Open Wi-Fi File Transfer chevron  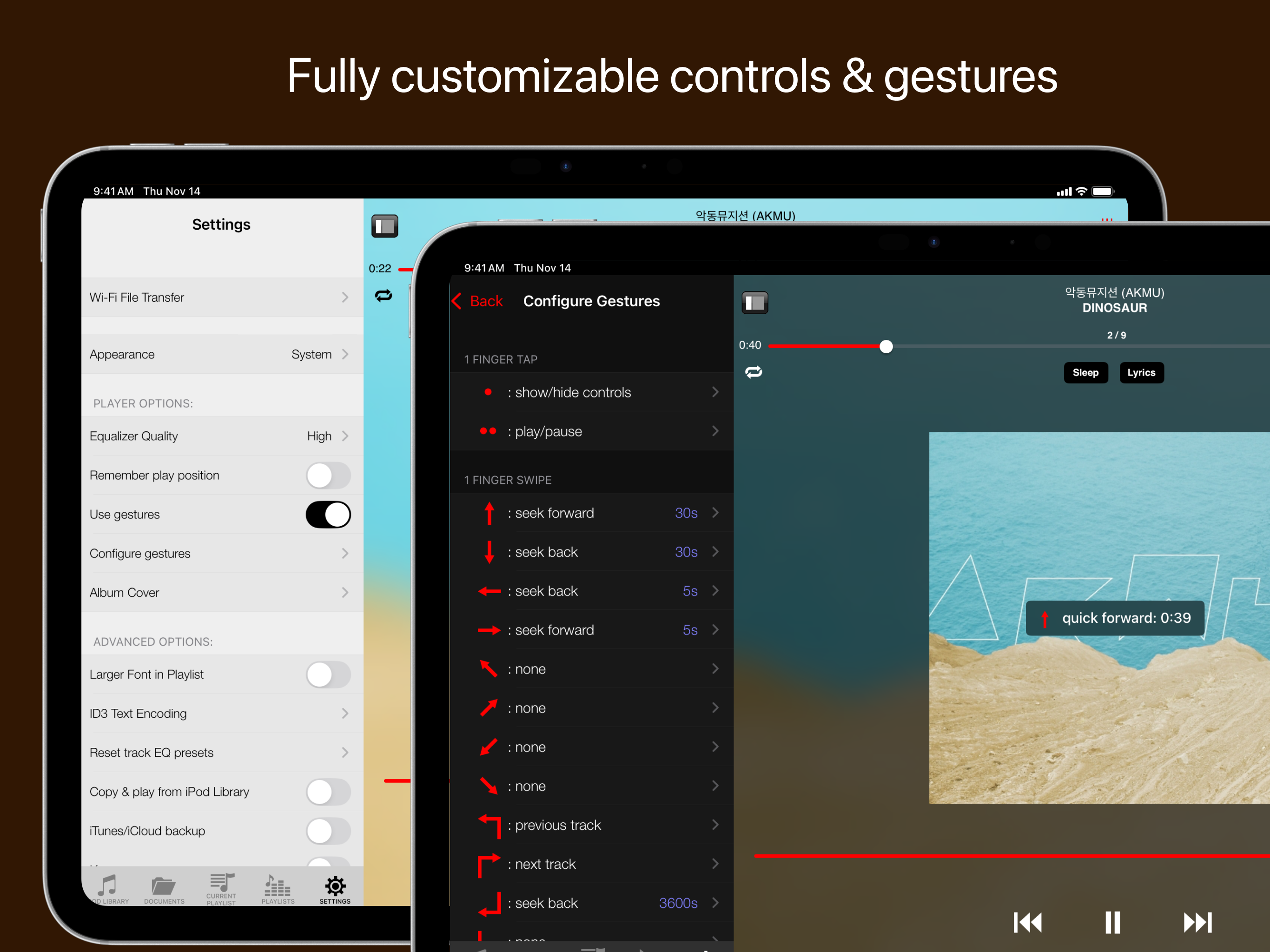coord(345,297)
